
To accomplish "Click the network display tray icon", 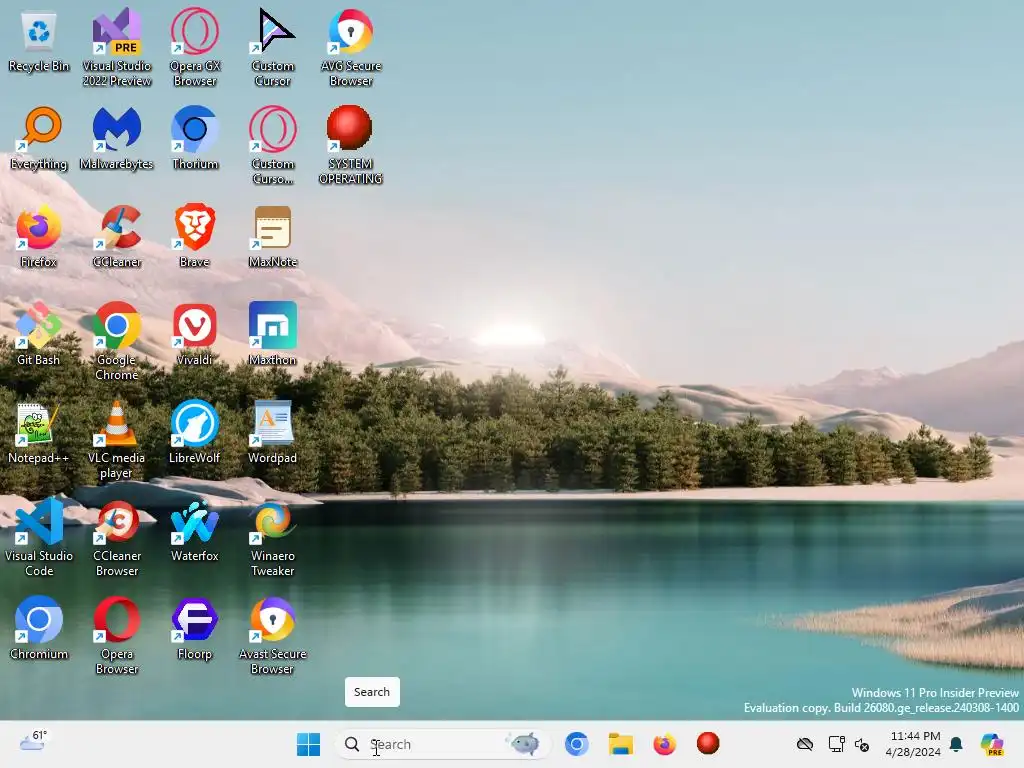I will pyautogui.click(x=836, y=744).
